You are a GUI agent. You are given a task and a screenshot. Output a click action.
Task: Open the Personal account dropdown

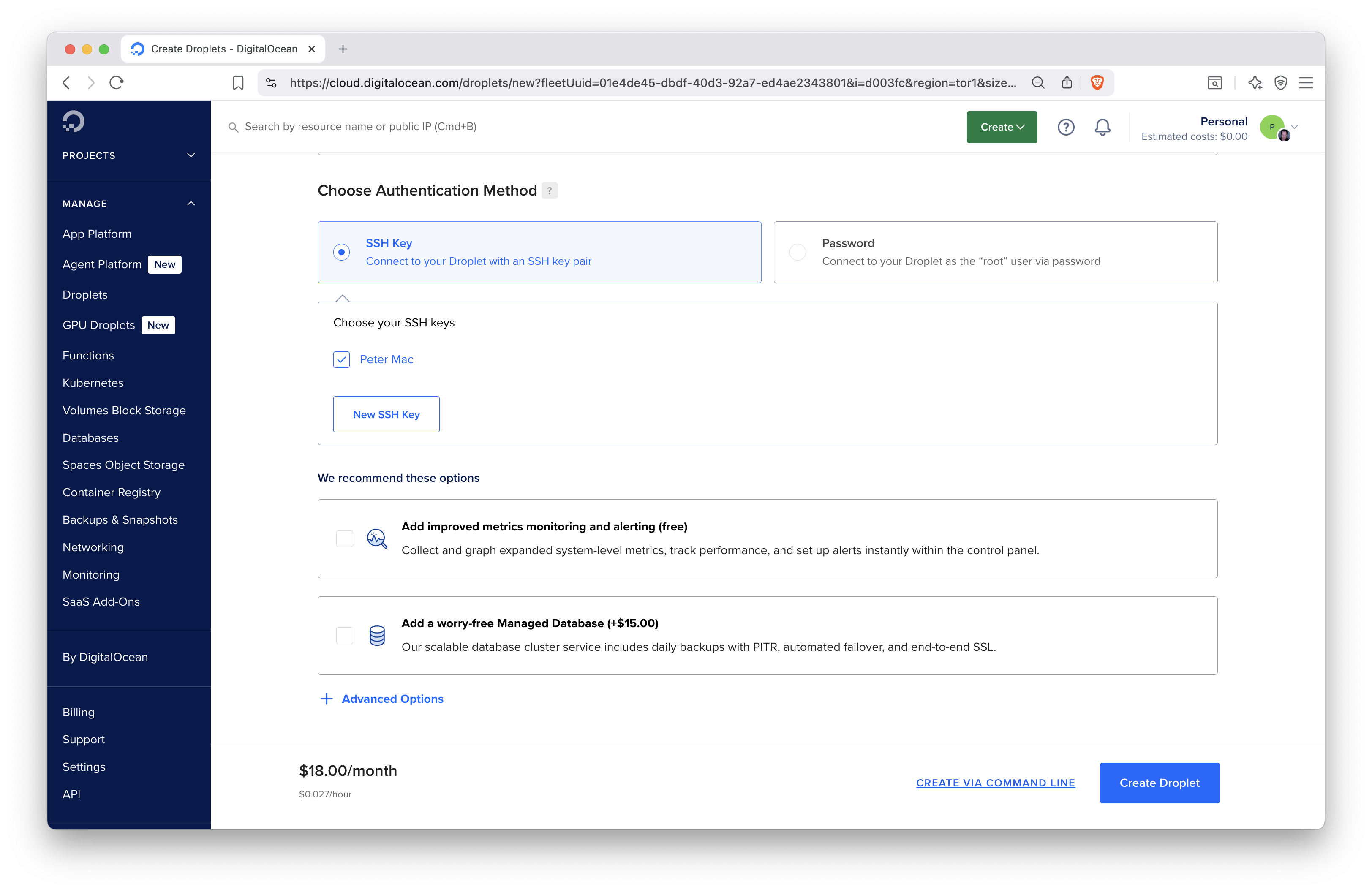1294,127
